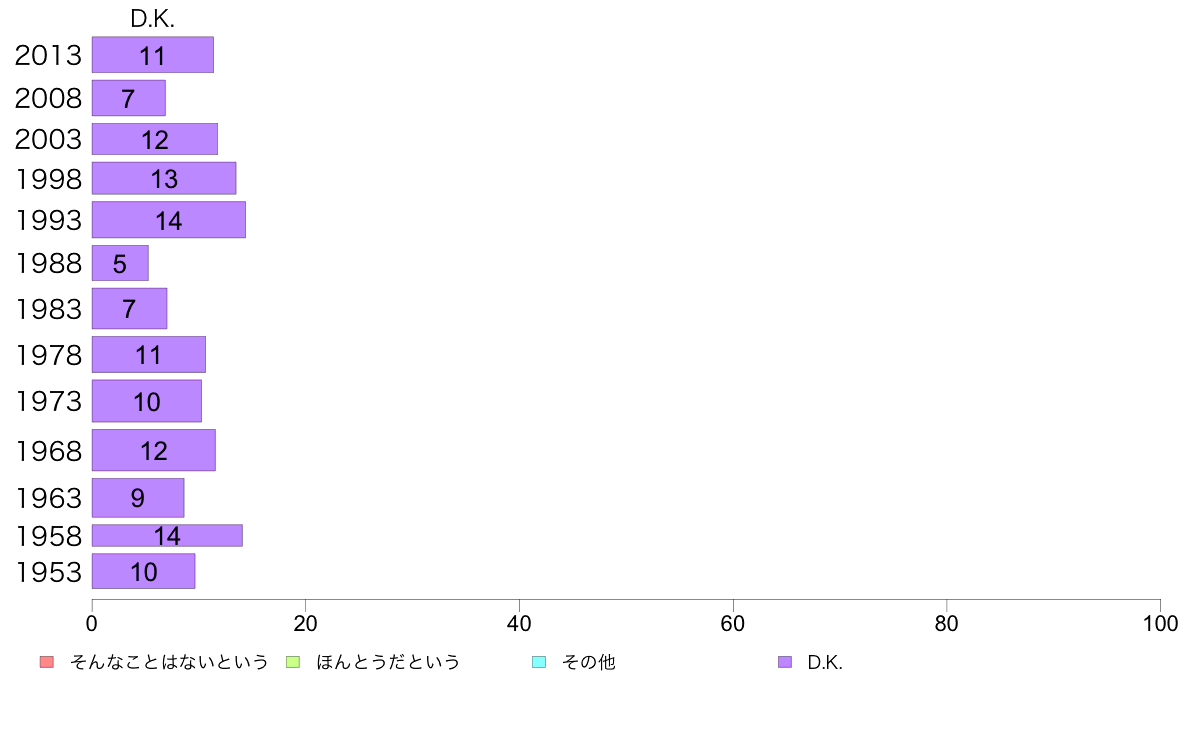Screen dimensions: 1188x736
Task: Click the 1998 bar showing 13
Action: (164, 178)
